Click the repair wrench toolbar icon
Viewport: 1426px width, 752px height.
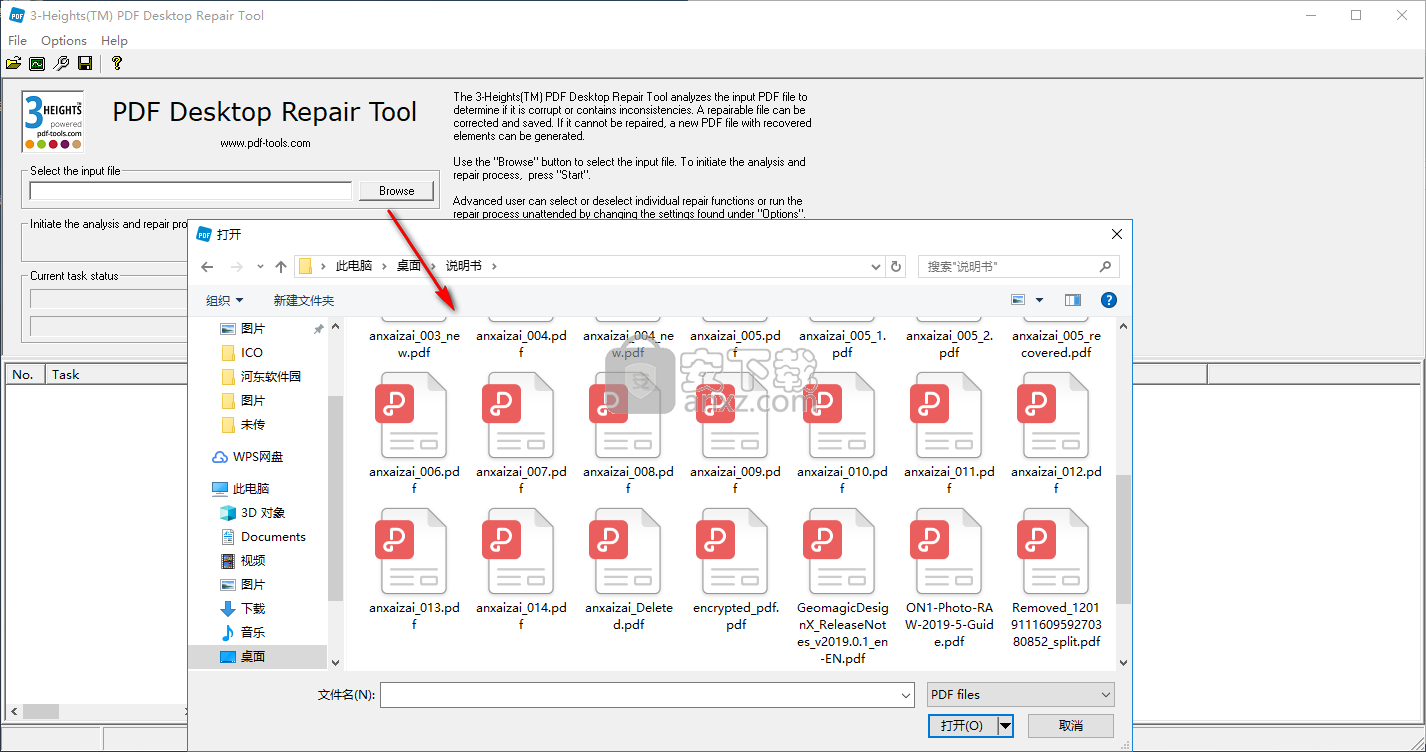[61, 63]
